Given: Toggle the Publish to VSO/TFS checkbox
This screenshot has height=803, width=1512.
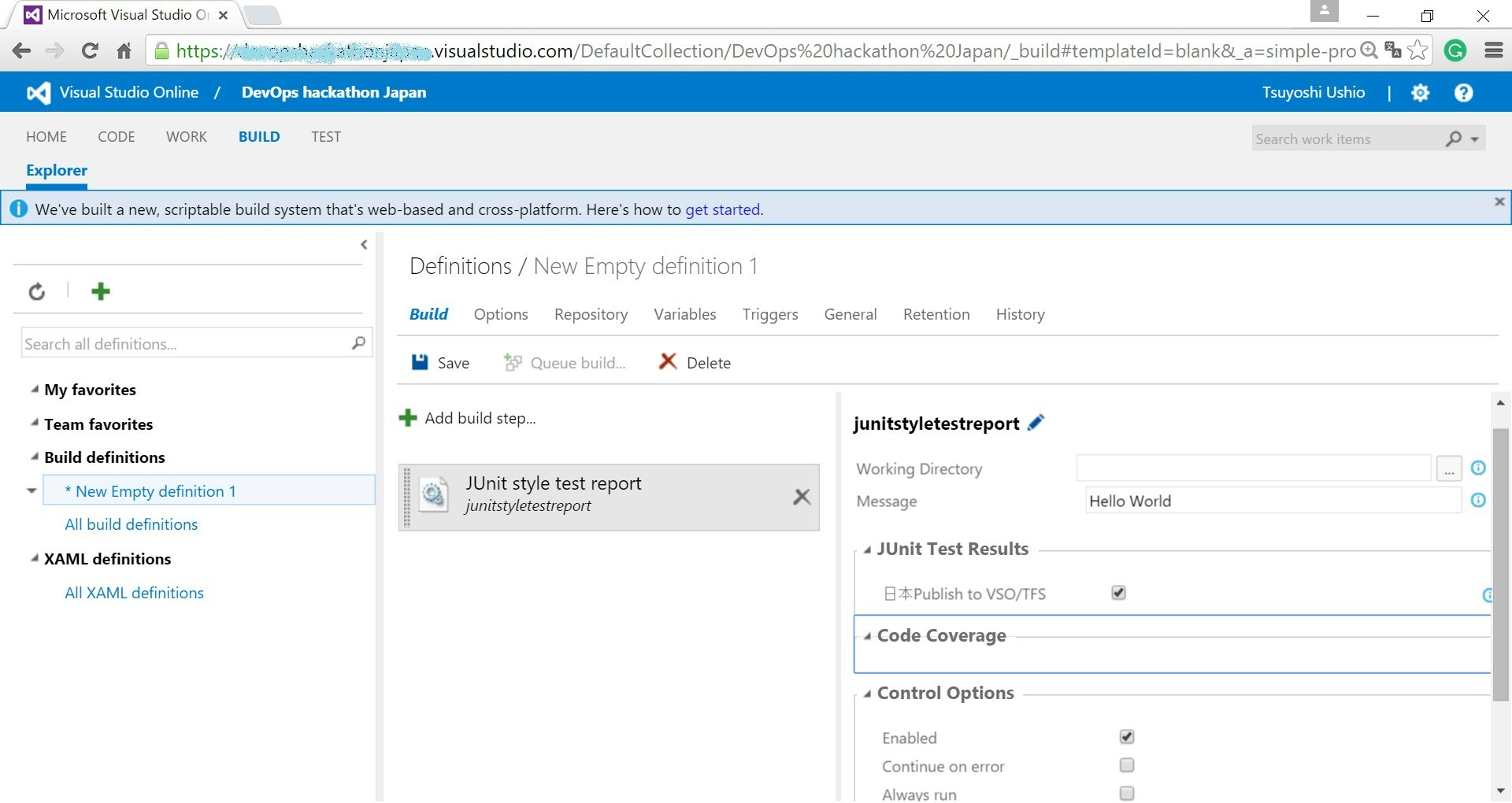Looking at the screenshot, I should coord(1118,593).
